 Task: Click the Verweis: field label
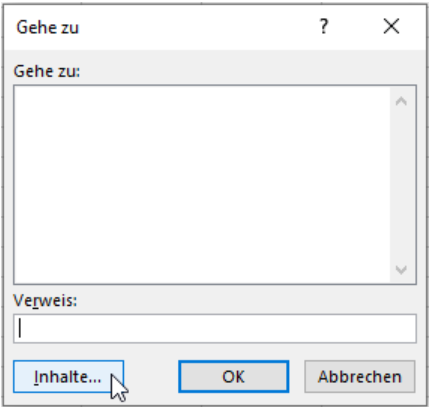pos(45,301)
